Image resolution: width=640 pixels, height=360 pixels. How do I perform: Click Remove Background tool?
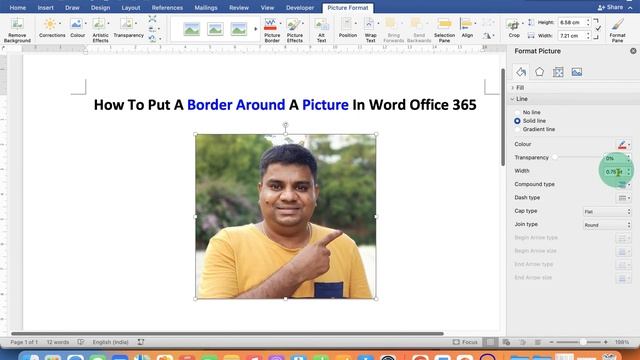[17, 30]
